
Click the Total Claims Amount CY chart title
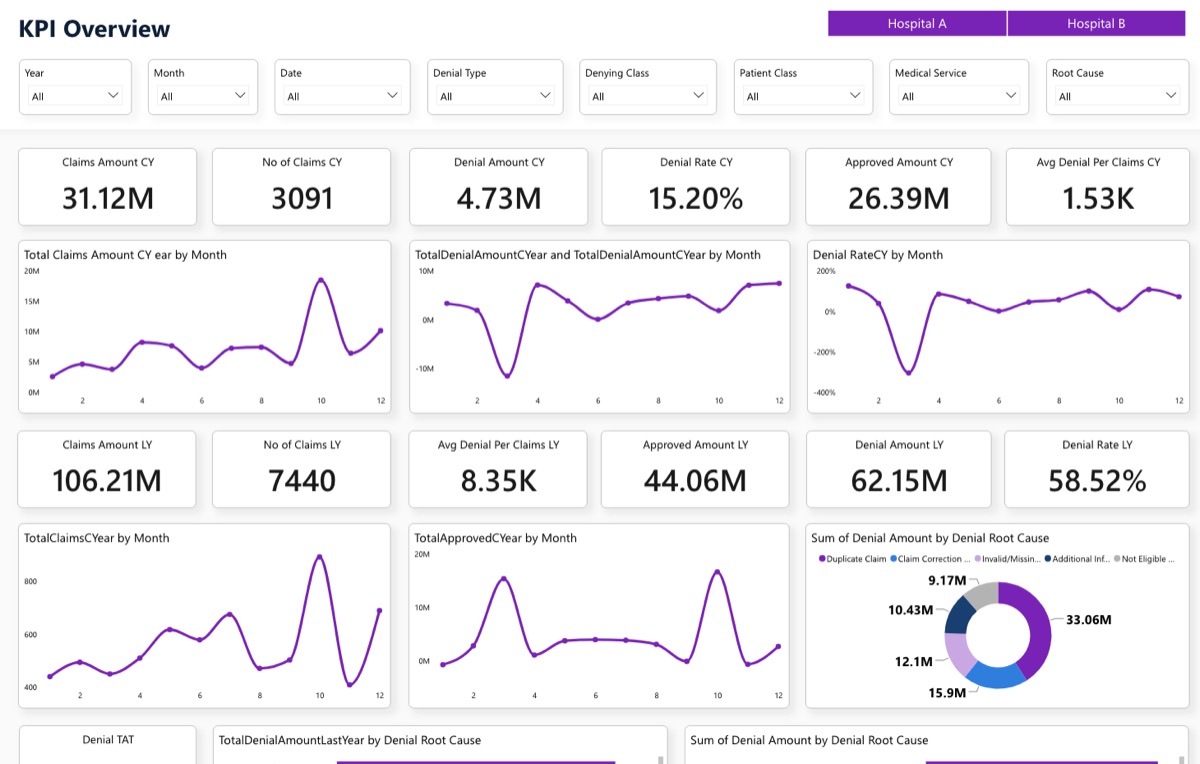pyautogui.click(x=125, y=255)
